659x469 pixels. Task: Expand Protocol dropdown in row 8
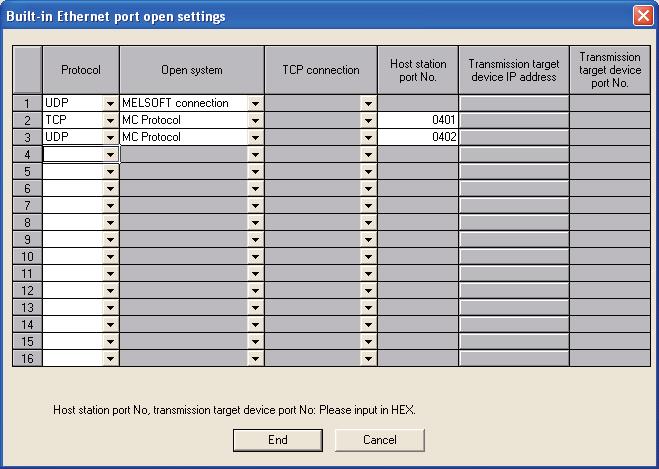pos(110,222)
